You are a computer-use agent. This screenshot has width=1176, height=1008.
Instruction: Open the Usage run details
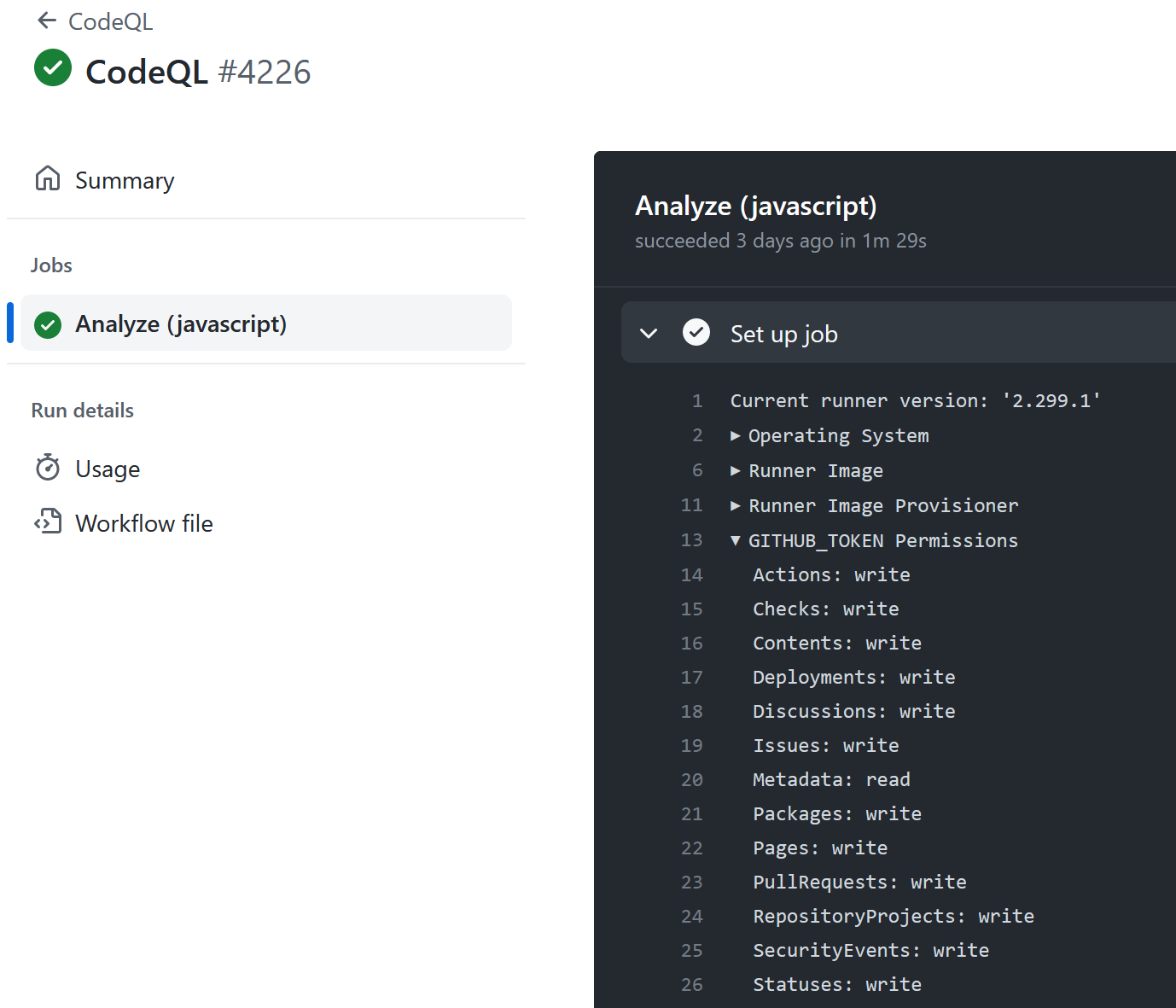coord(108,469)
